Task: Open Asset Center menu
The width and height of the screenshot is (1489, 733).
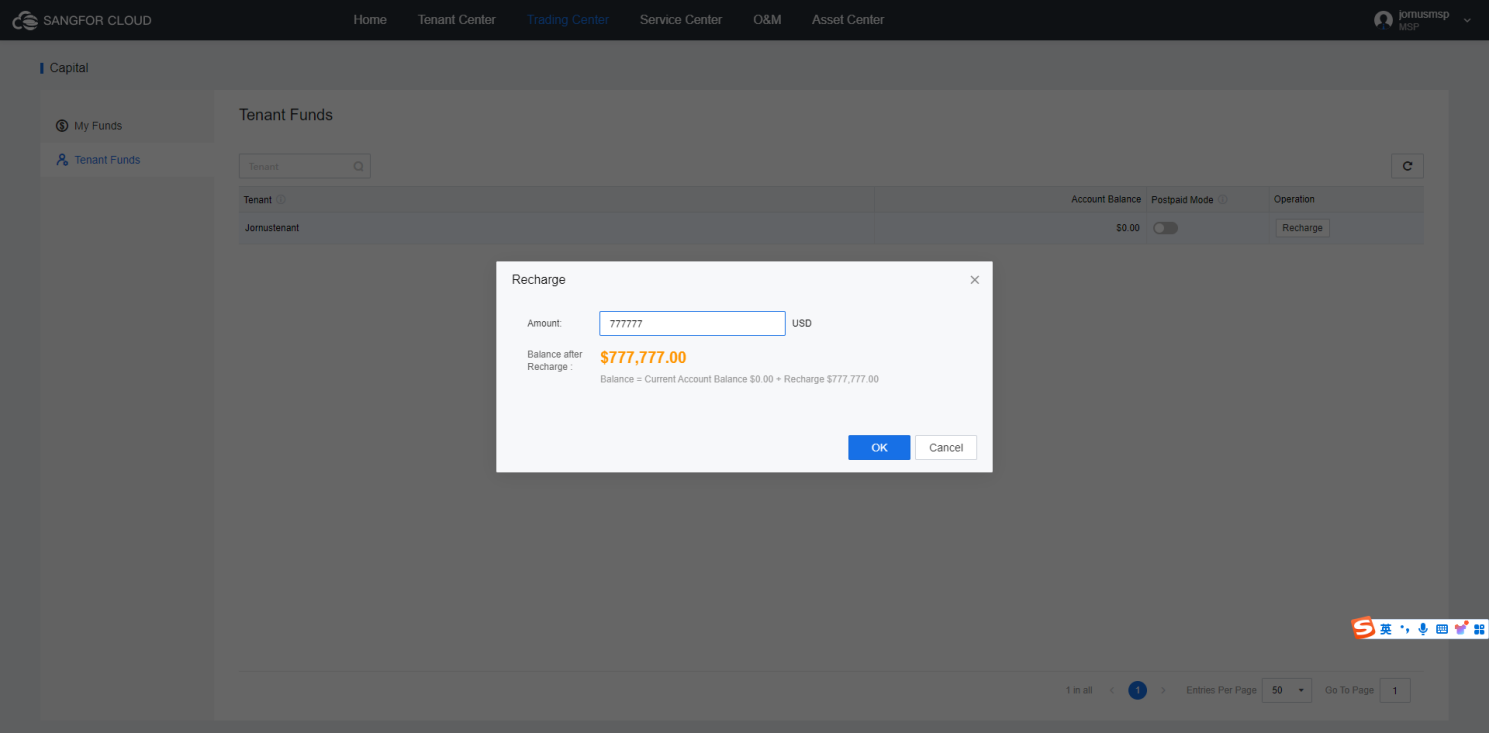Action: click(848, 20)
